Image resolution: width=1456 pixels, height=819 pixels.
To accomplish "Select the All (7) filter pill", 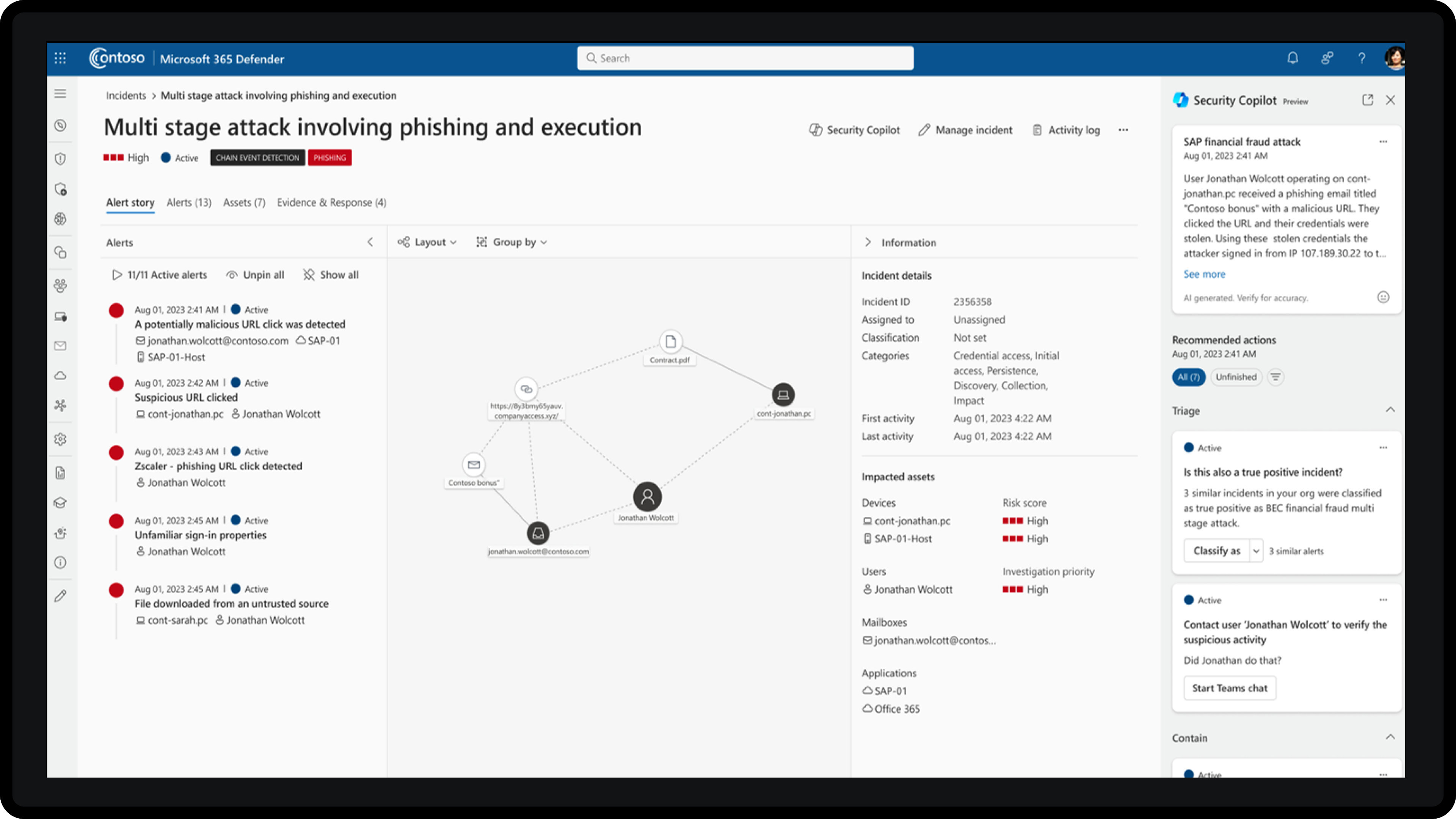I will pyautogui.click(x=1189, y=377).
